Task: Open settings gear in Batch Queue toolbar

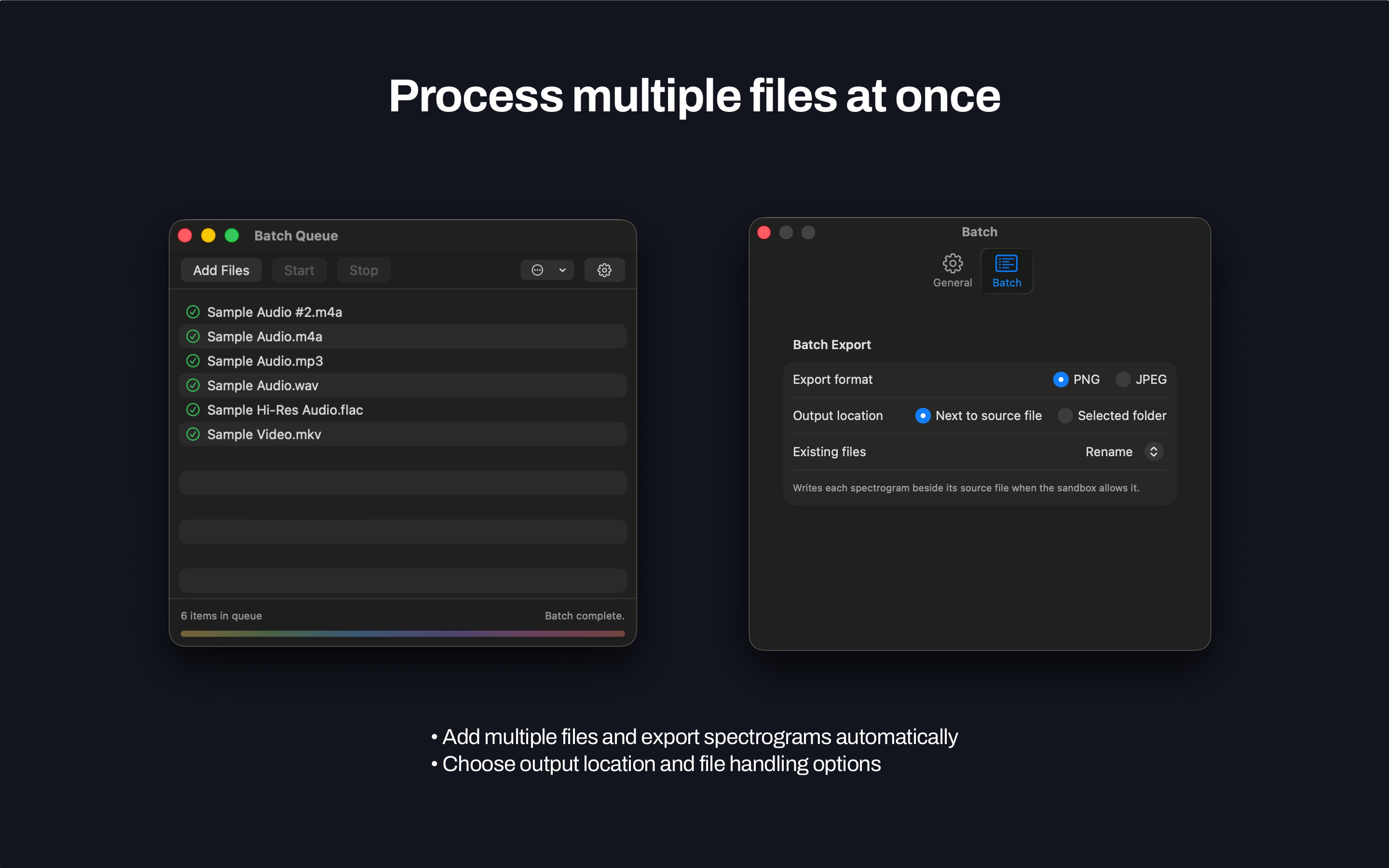Action: click(x=604, y=270)
